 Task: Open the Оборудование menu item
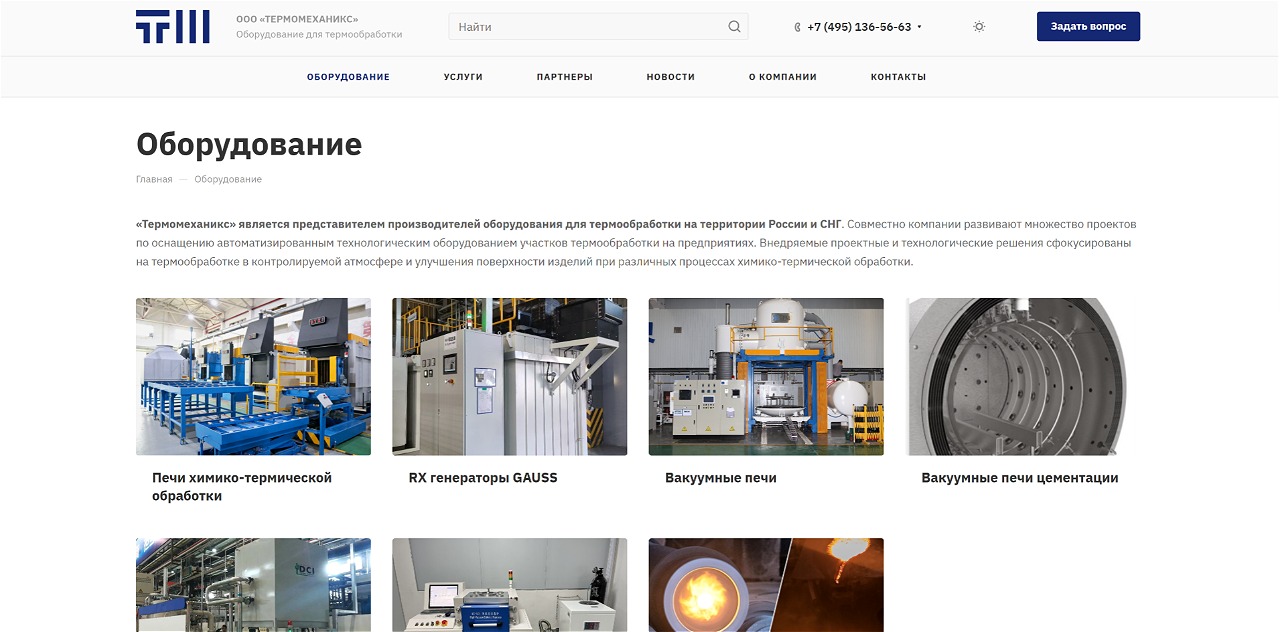(348, 77)
